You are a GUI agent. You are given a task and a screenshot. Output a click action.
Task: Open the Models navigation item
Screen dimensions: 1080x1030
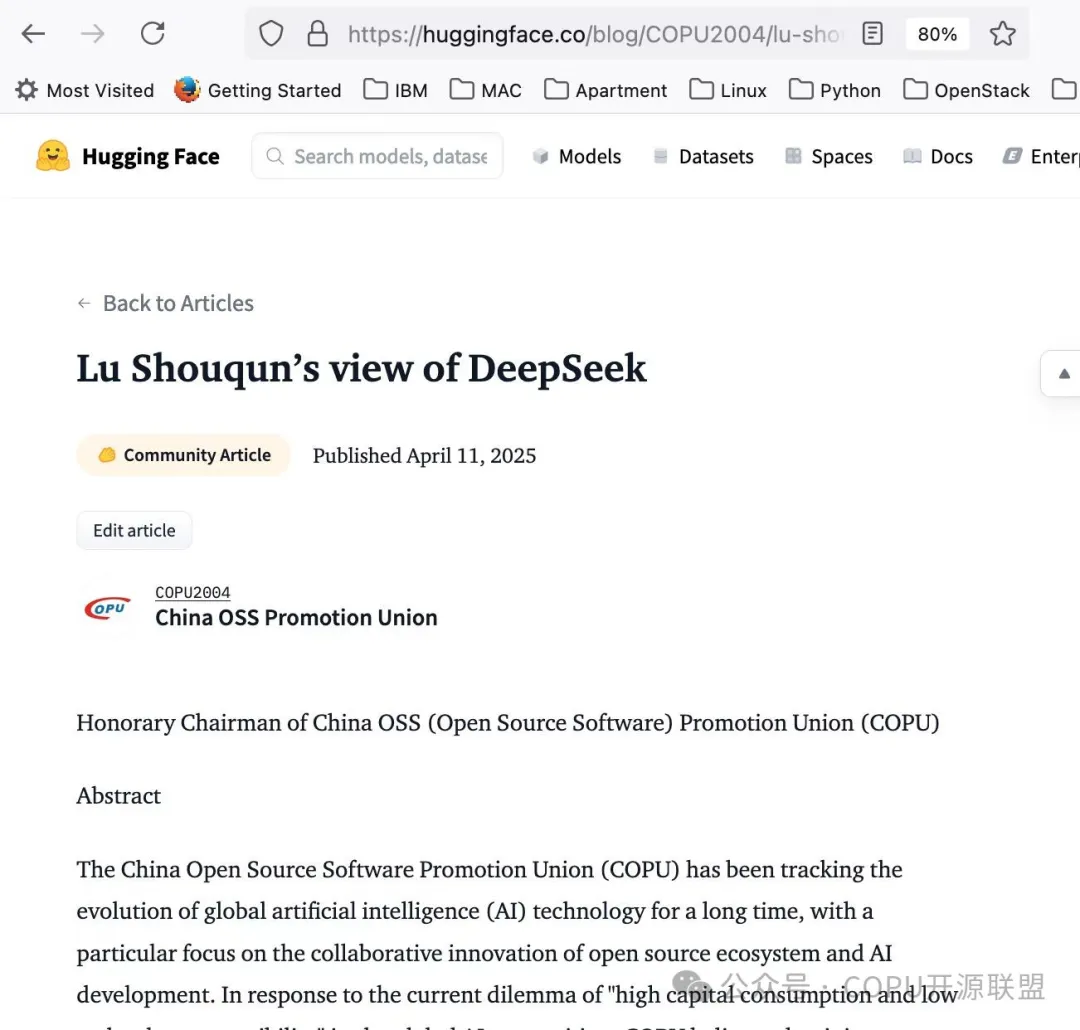coord(577,156)
